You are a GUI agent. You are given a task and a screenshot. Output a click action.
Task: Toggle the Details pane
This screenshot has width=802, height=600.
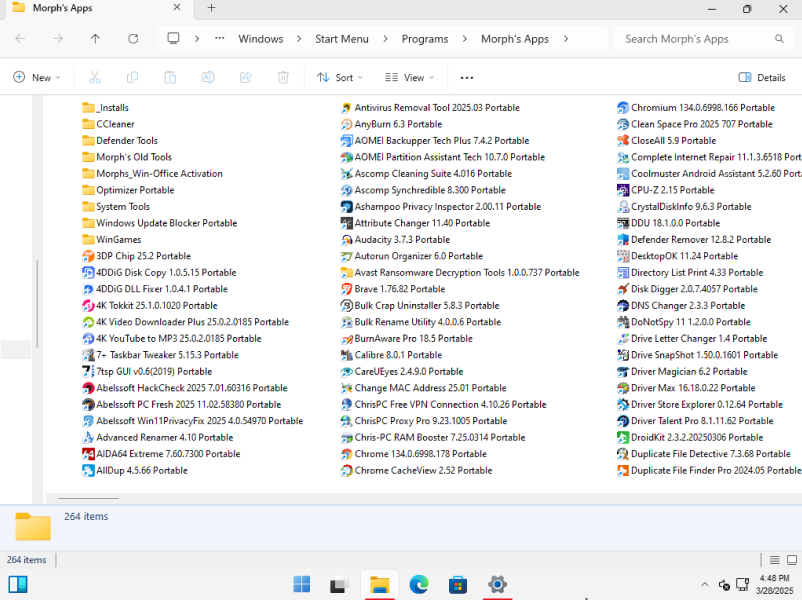coord(762,77)
